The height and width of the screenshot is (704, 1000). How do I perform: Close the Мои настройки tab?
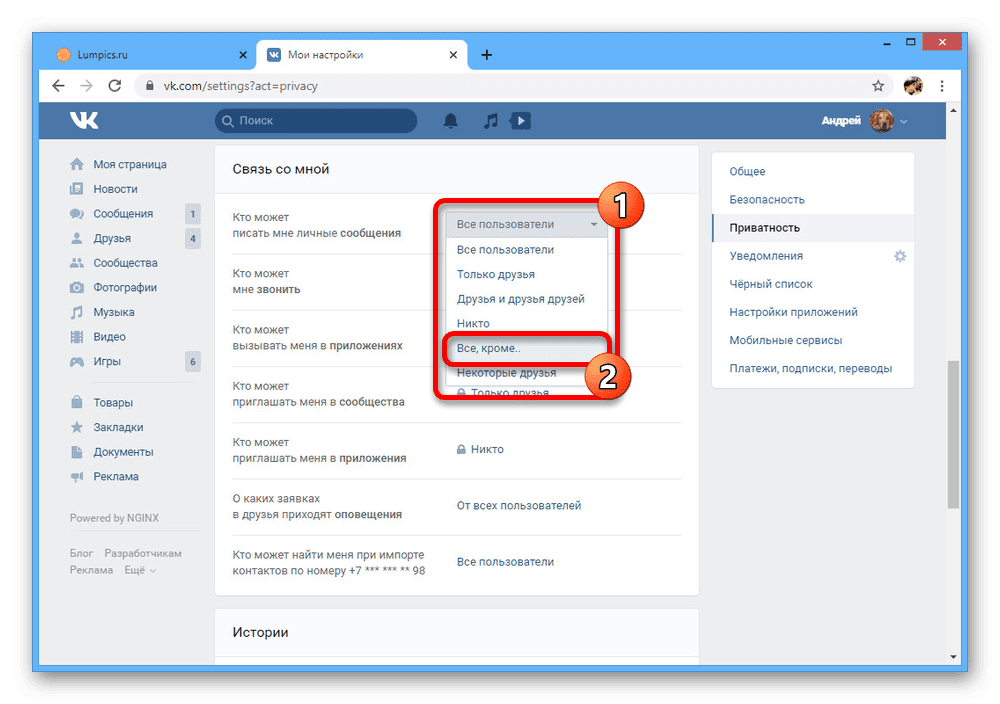pos(453,55)
